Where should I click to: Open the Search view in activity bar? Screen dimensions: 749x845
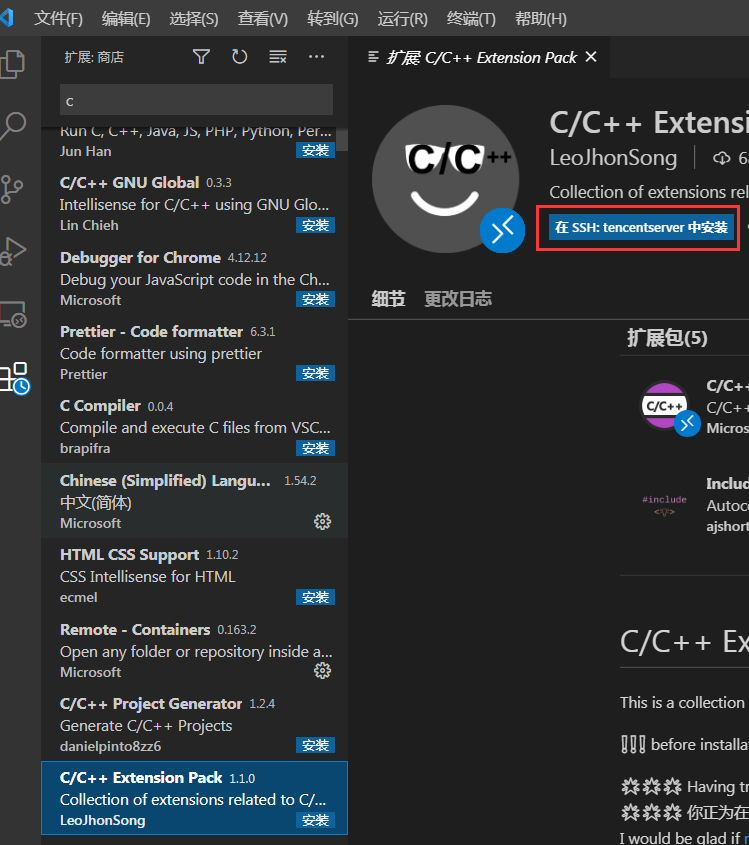13,127
